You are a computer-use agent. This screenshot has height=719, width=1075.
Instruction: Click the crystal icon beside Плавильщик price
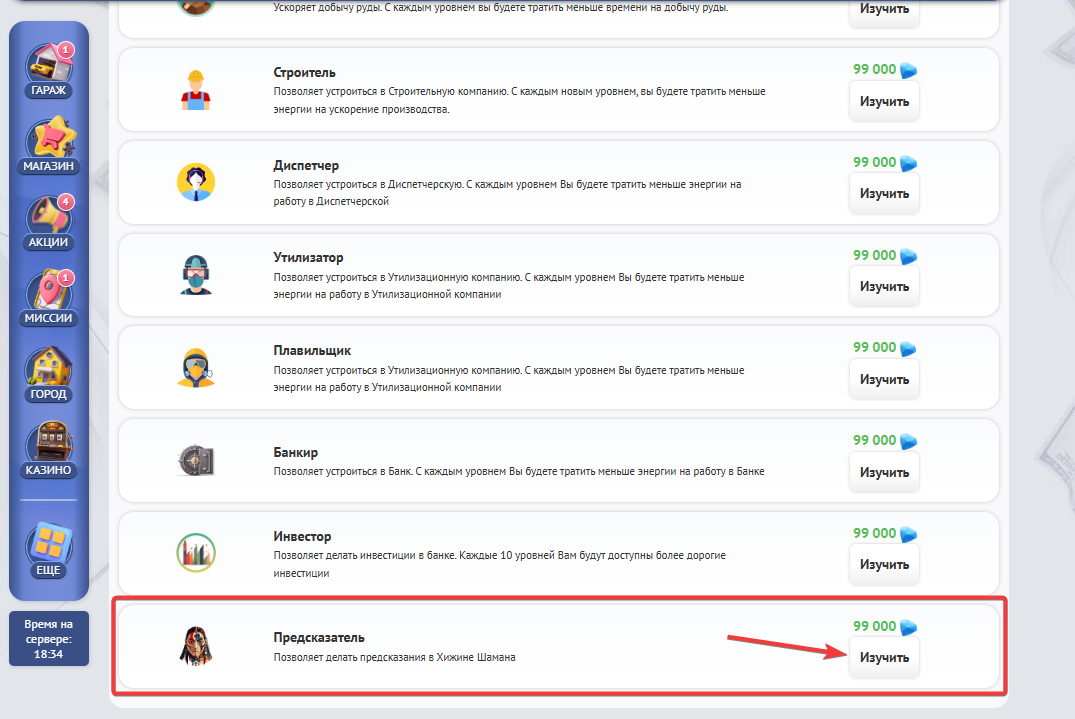908,348
